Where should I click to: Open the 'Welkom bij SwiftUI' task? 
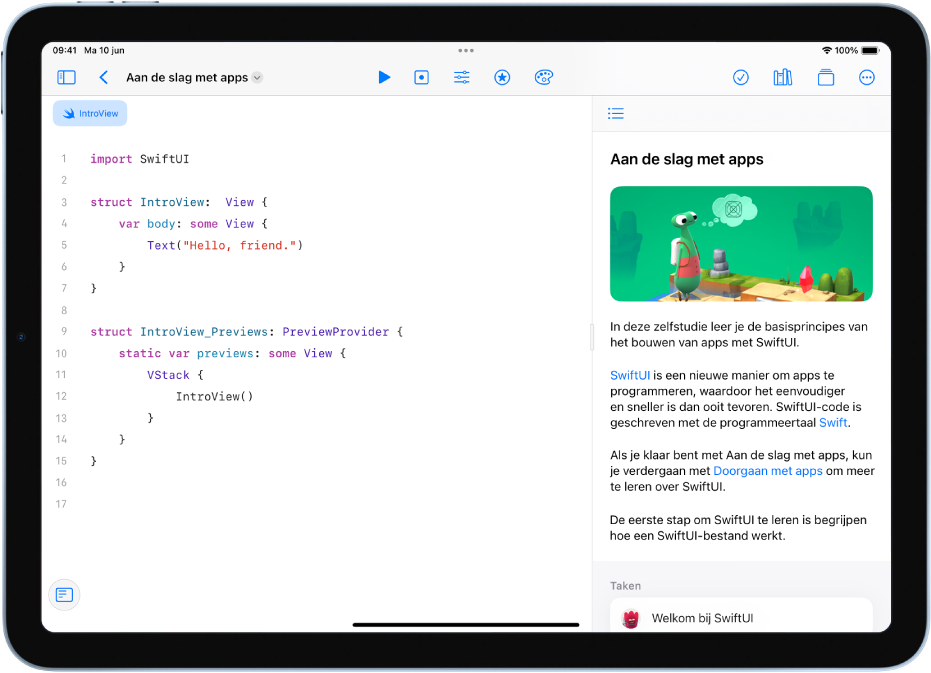coord(741,617)
